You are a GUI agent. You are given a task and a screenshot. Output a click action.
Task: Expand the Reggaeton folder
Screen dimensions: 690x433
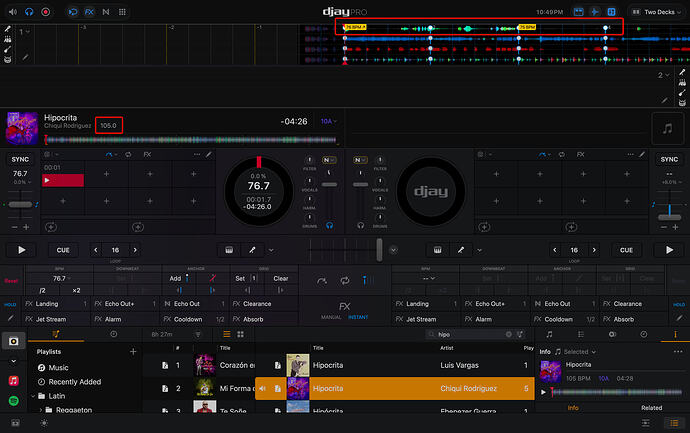[x=41, y=410]
